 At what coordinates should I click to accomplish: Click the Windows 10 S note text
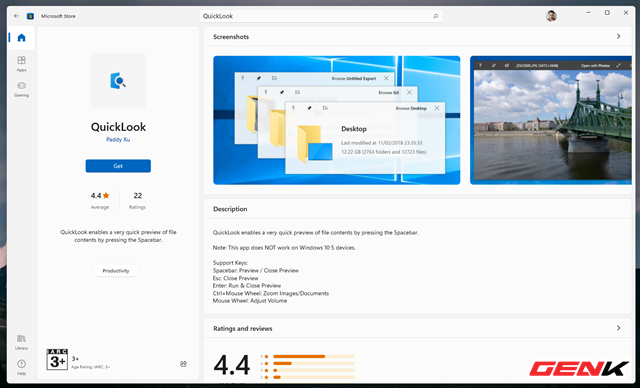[284, 248]
